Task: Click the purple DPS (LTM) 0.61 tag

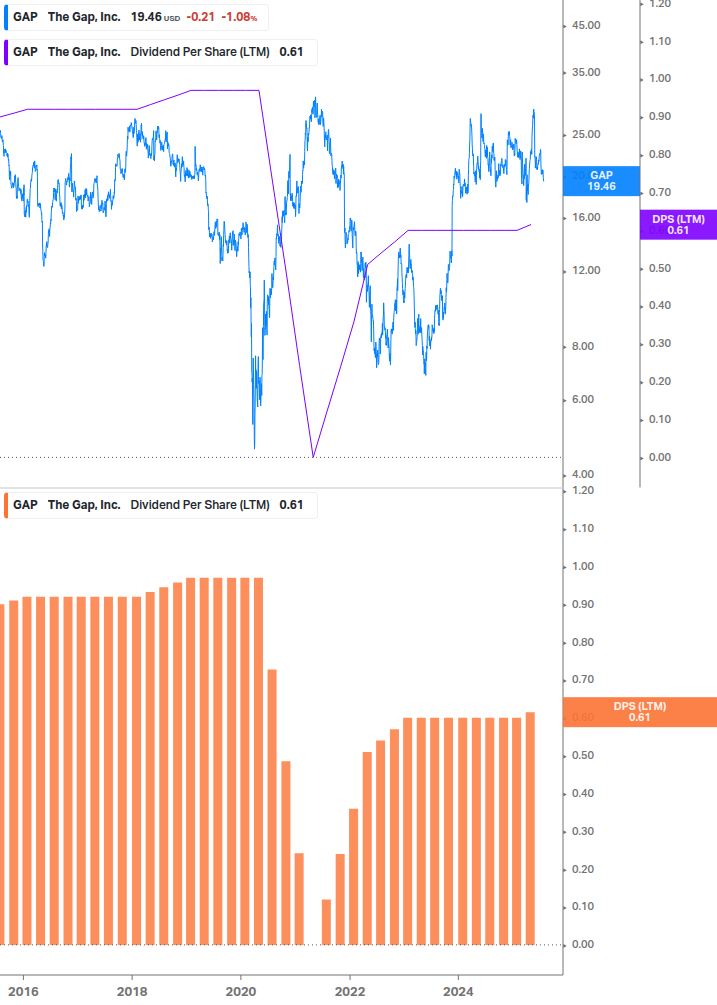Action: (x=678, y=225)
